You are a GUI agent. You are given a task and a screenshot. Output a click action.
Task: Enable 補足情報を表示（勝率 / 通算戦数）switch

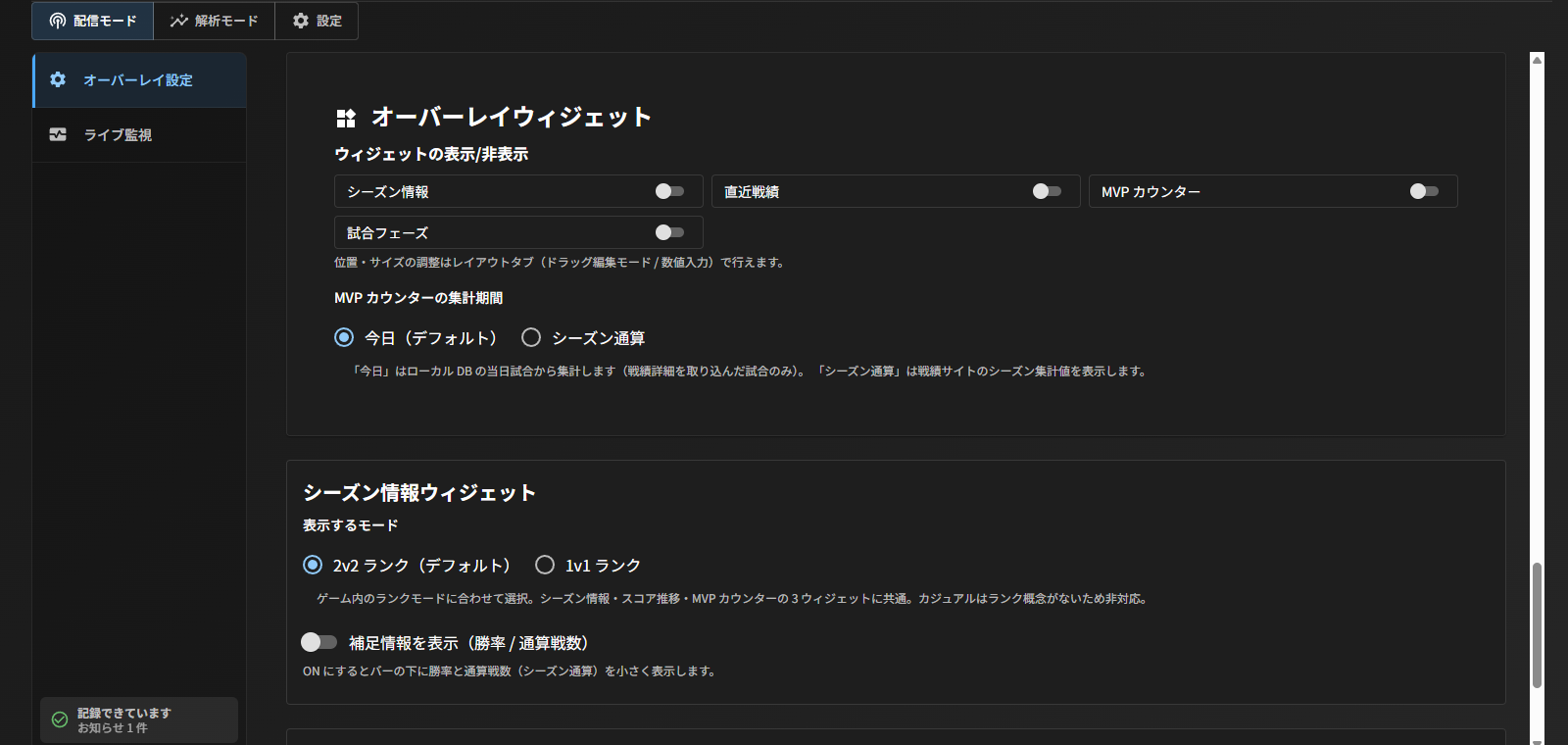(x=318, y=642)
